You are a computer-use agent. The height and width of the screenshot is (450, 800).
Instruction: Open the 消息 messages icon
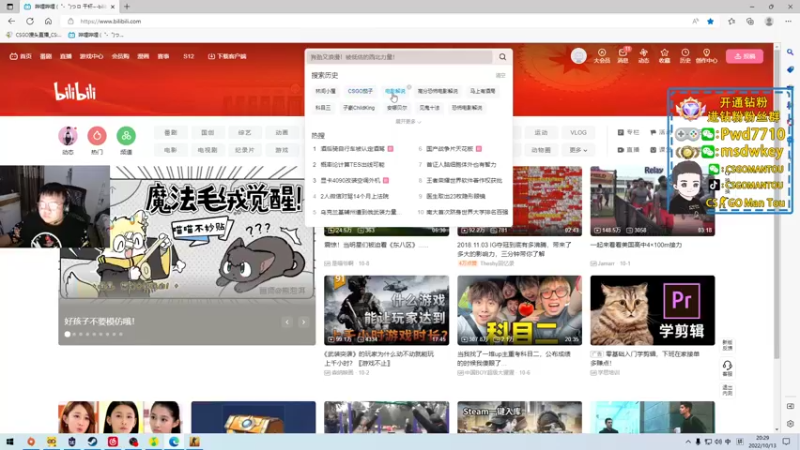pyautogui.click(x=623, y=56)
